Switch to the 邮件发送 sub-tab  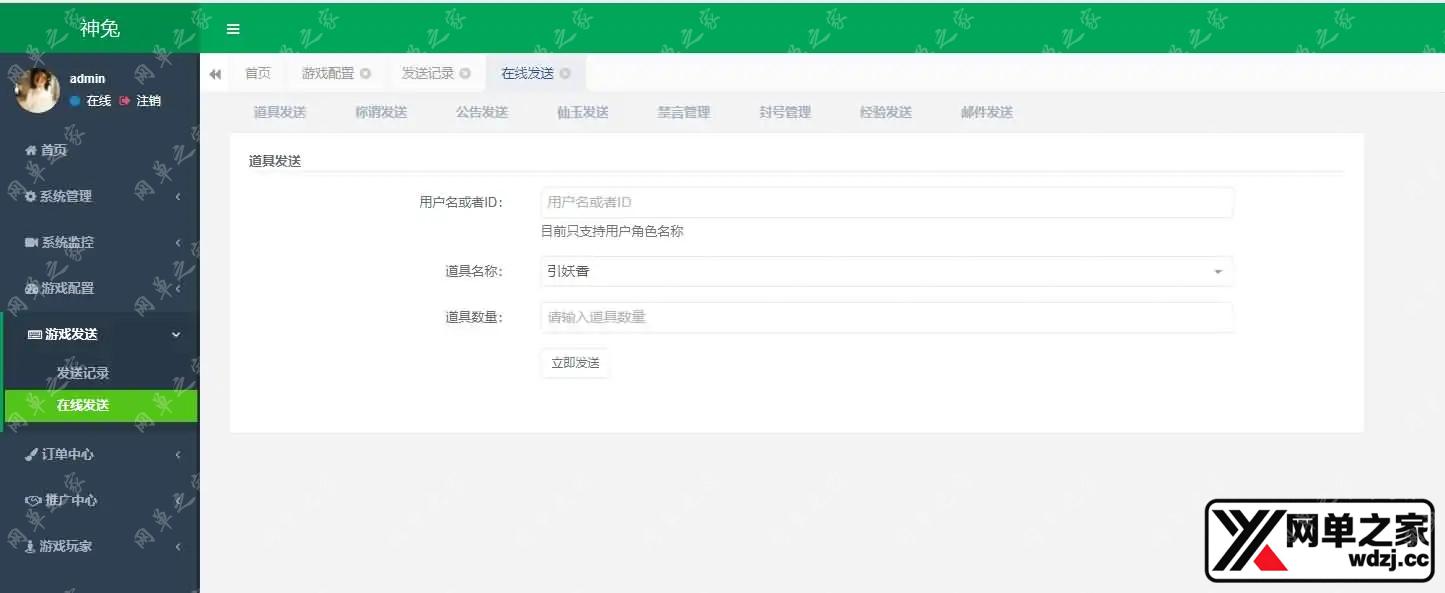pos(986,113)
